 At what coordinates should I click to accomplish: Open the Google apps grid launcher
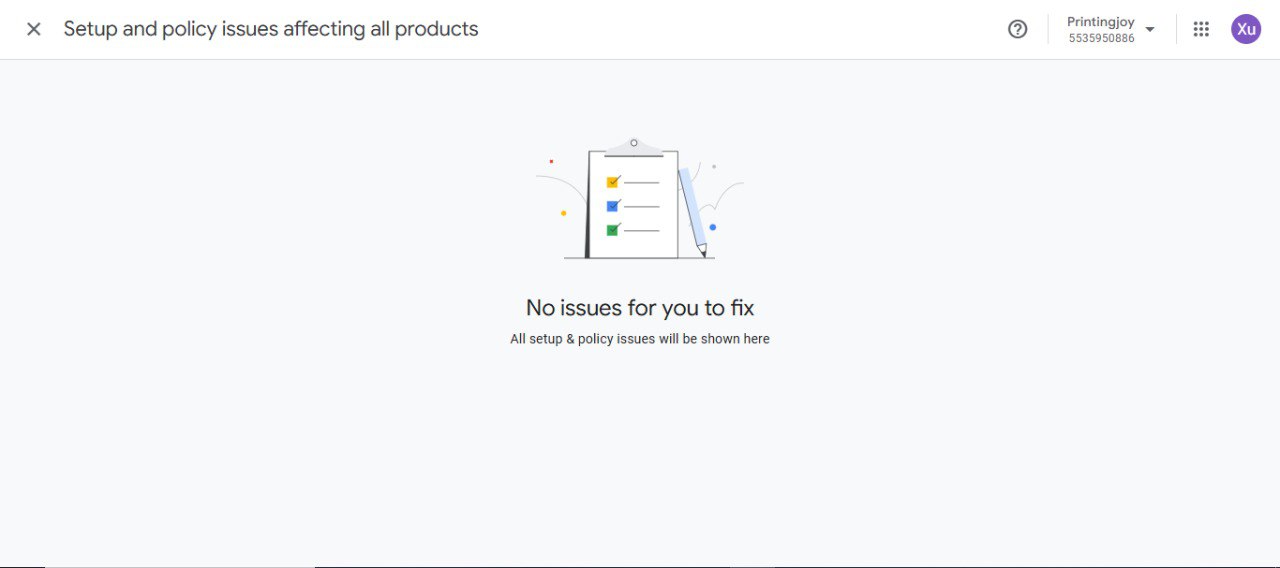1201,29
